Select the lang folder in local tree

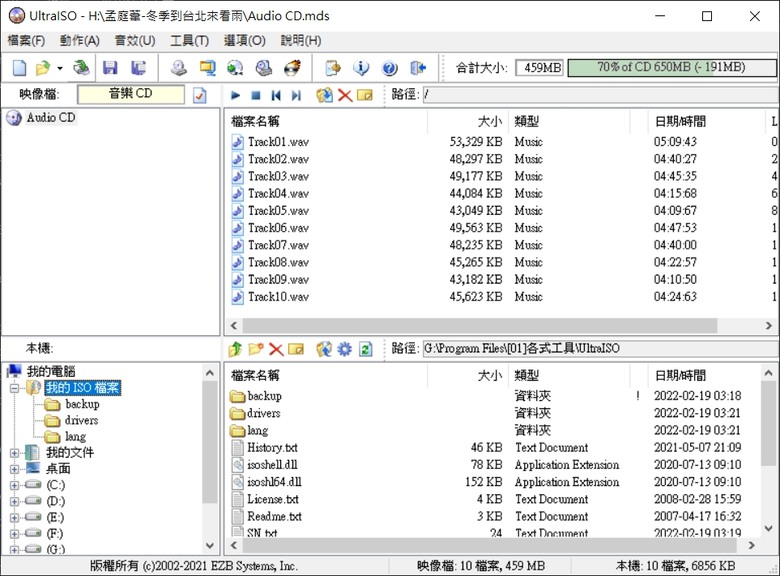pyautogui.click(x=75, y=437)
